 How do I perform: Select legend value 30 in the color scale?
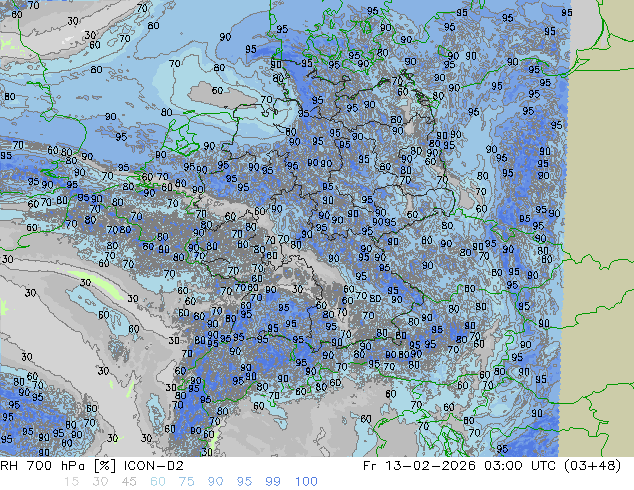(100, 482)
